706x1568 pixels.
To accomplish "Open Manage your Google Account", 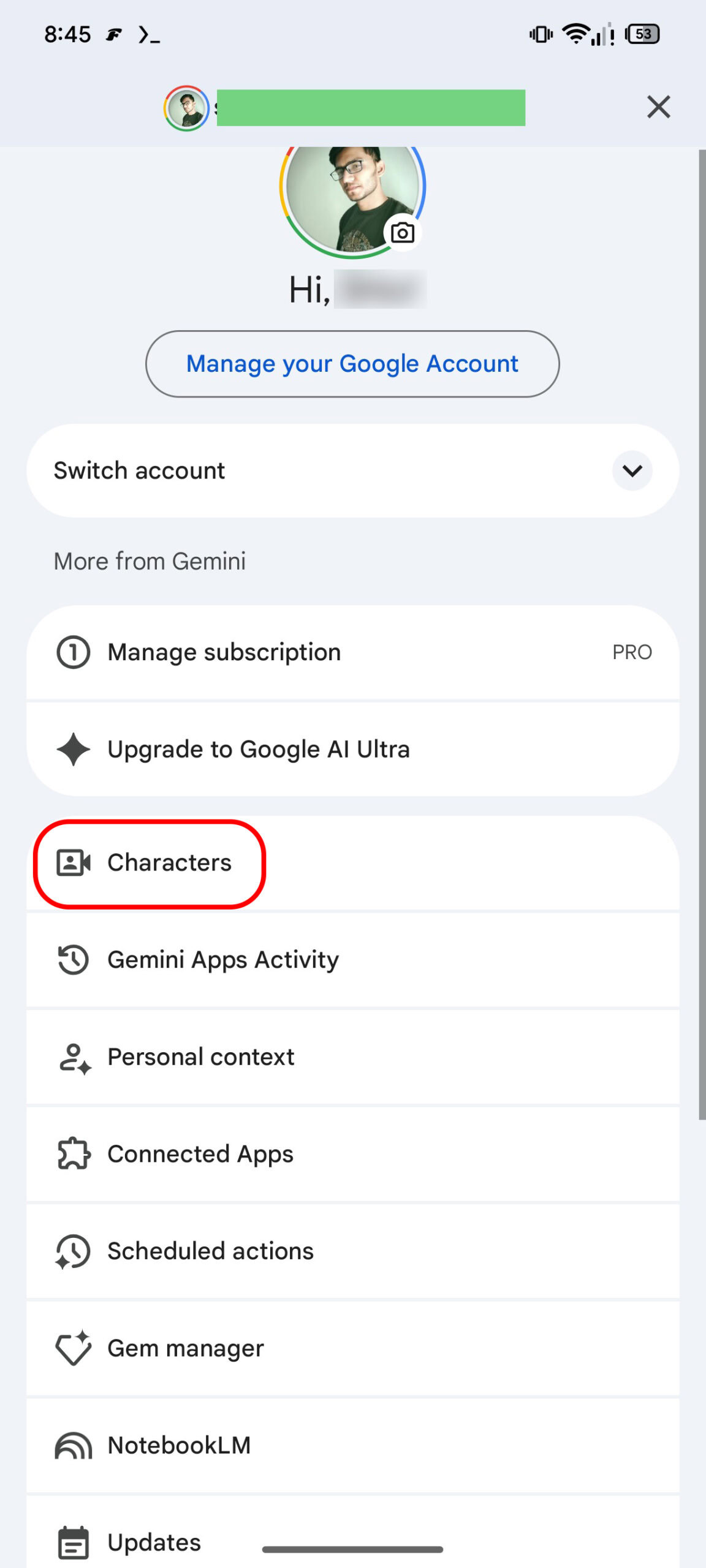I will pos(352,363).
